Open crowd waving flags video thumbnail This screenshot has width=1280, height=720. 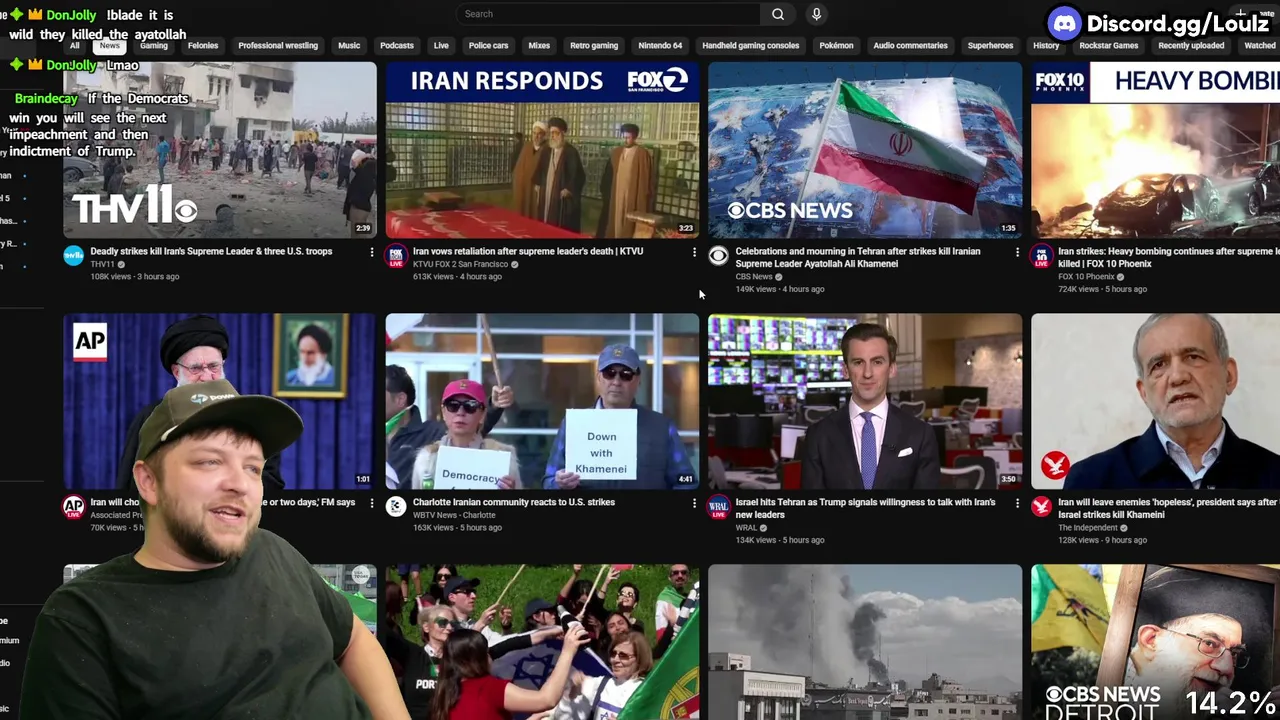[x=542, y=642]
